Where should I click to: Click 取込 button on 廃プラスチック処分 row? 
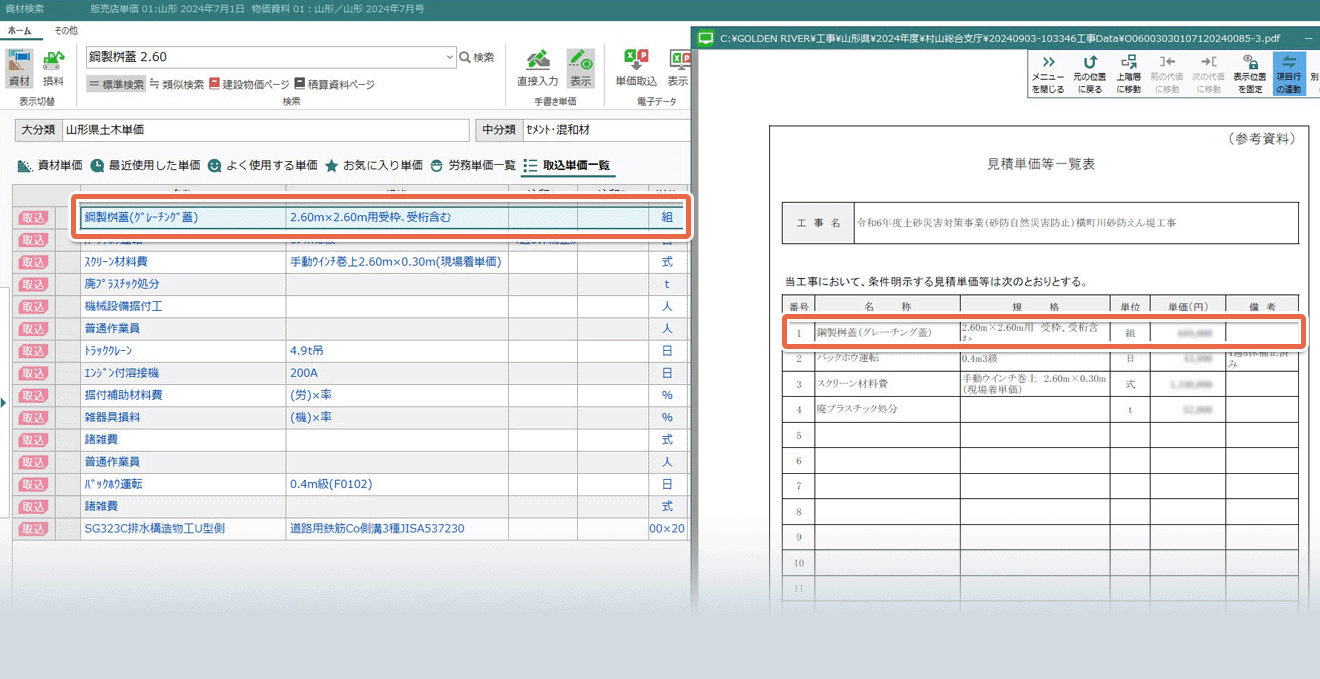click(x=34, y=284)
